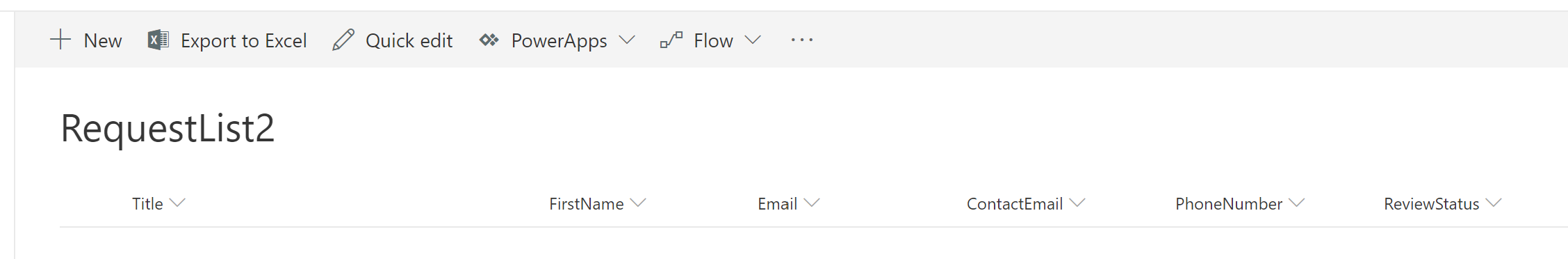Image resolution: width=1568 pixels, height=259 pixels.
Task: Click the Excel icon in toolbar
Action: 158,40
